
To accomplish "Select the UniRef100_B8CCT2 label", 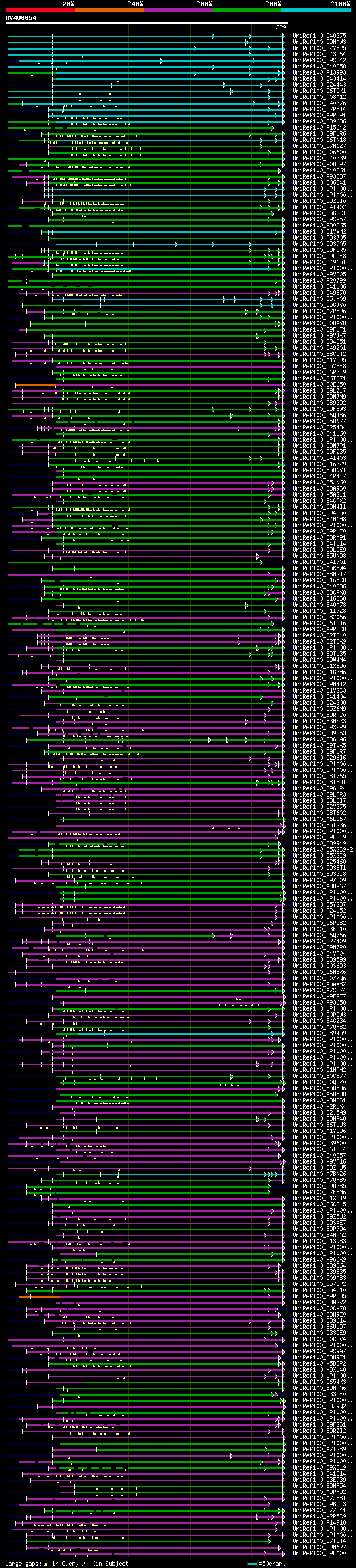I will coord(319,354).
